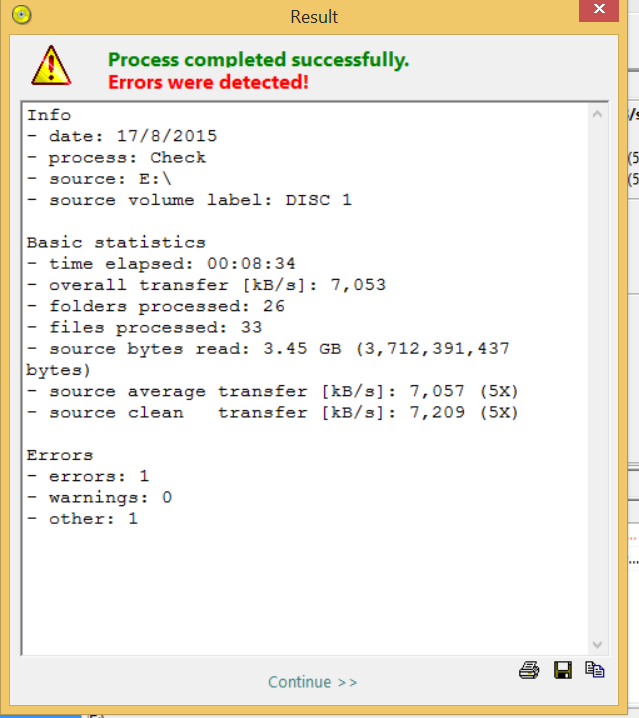This screenshot has height=718, width=639.
Task: Click the Continue >> link
Action: 312,682
